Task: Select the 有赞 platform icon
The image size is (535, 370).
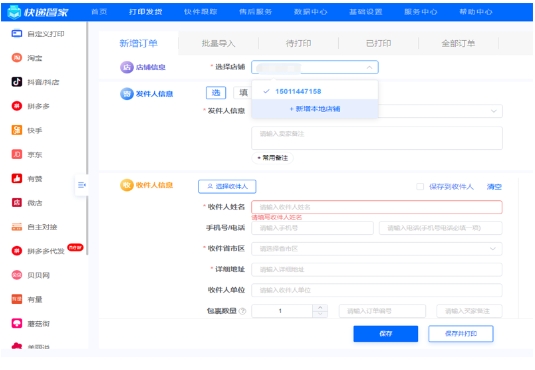Action: pos(17,179)
